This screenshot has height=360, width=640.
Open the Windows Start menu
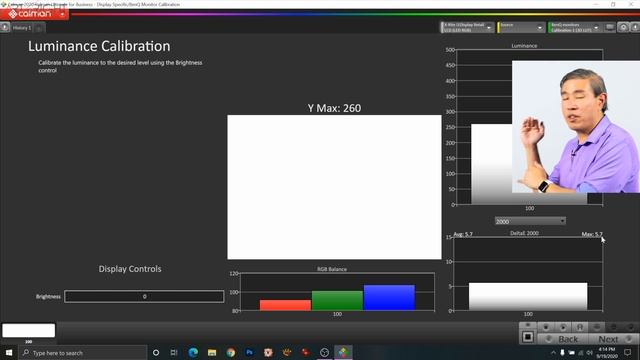9,352
